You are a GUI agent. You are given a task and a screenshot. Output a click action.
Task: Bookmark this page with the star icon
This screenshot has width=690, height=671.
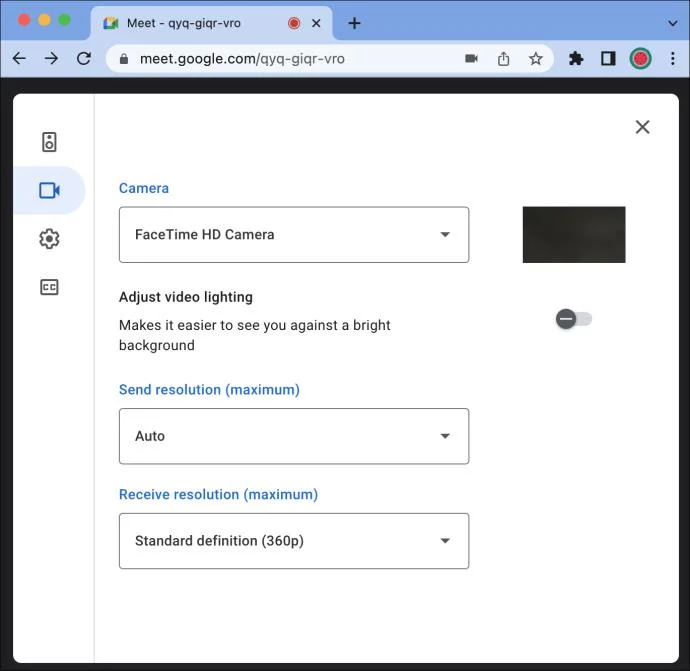(x=536, y=59)
